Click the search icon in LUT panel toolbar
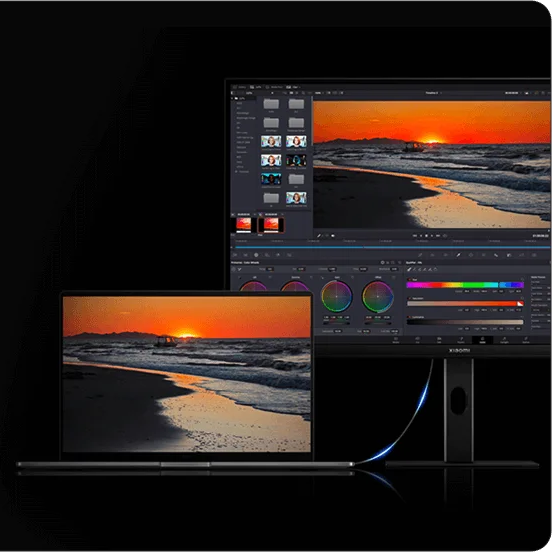 pyautogui.click(x=303, y=93)
